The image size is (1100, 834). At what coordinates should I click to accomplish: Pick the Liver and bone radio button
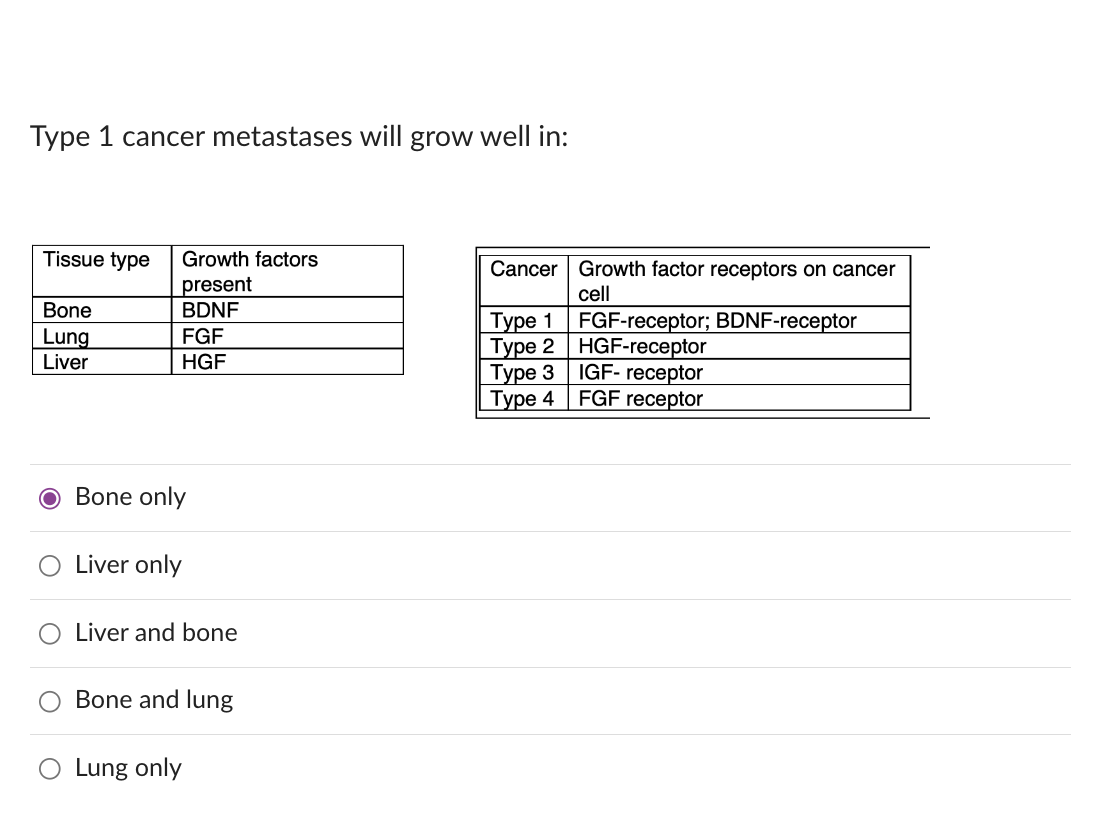click(x=49, y=633)
